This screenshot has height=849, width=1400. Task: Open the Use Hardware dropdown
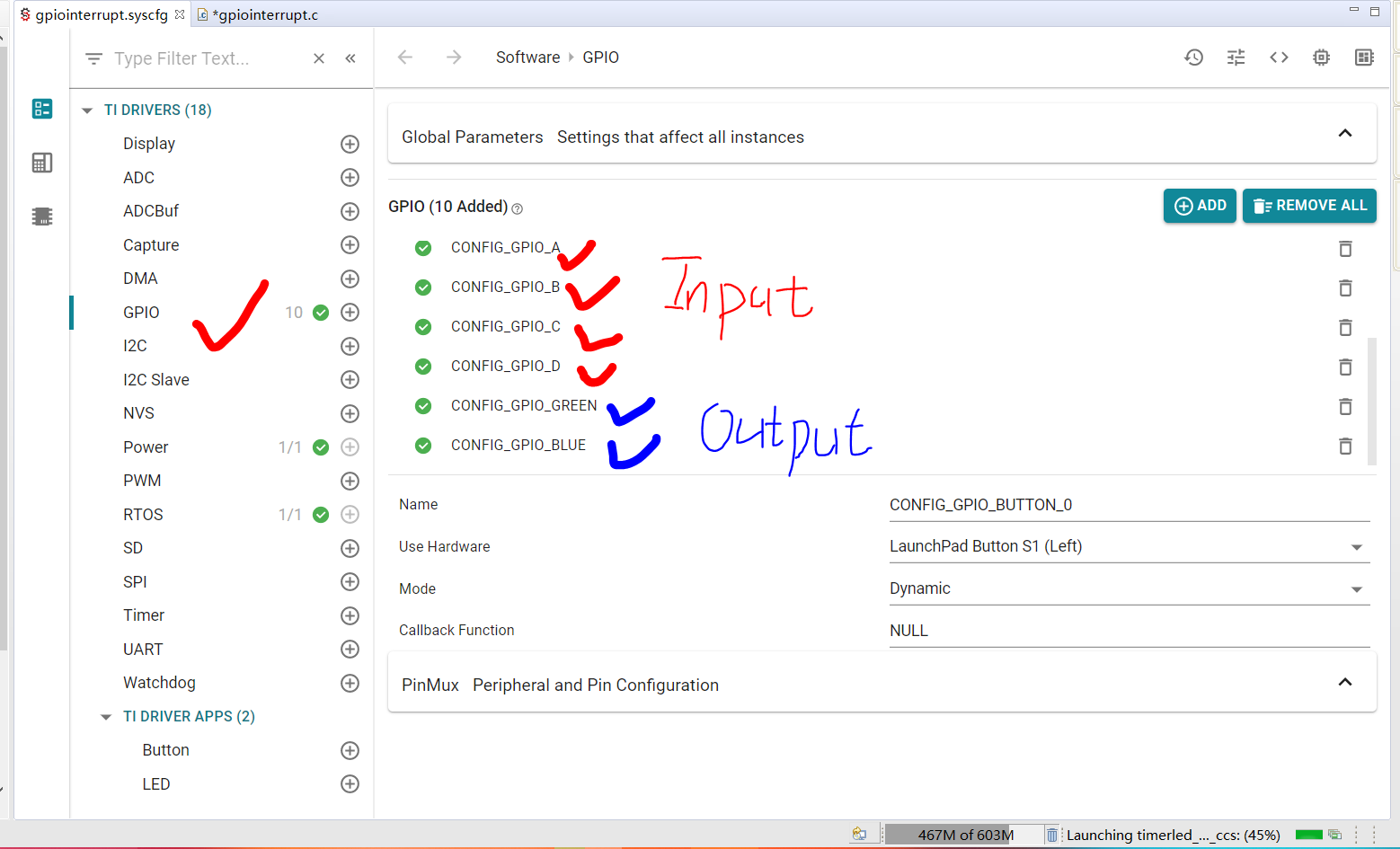tap(1356, 547)
